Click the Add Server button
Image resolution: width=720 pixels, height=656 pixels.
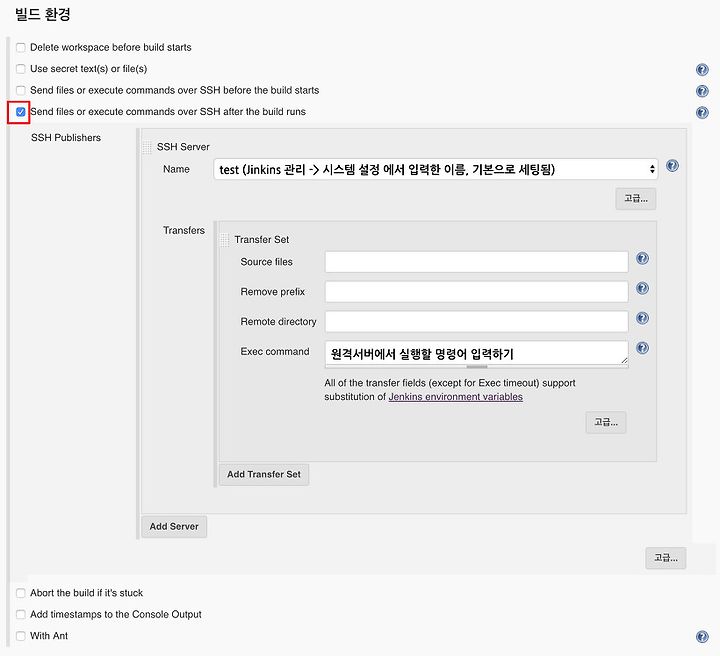click(174, 527)
